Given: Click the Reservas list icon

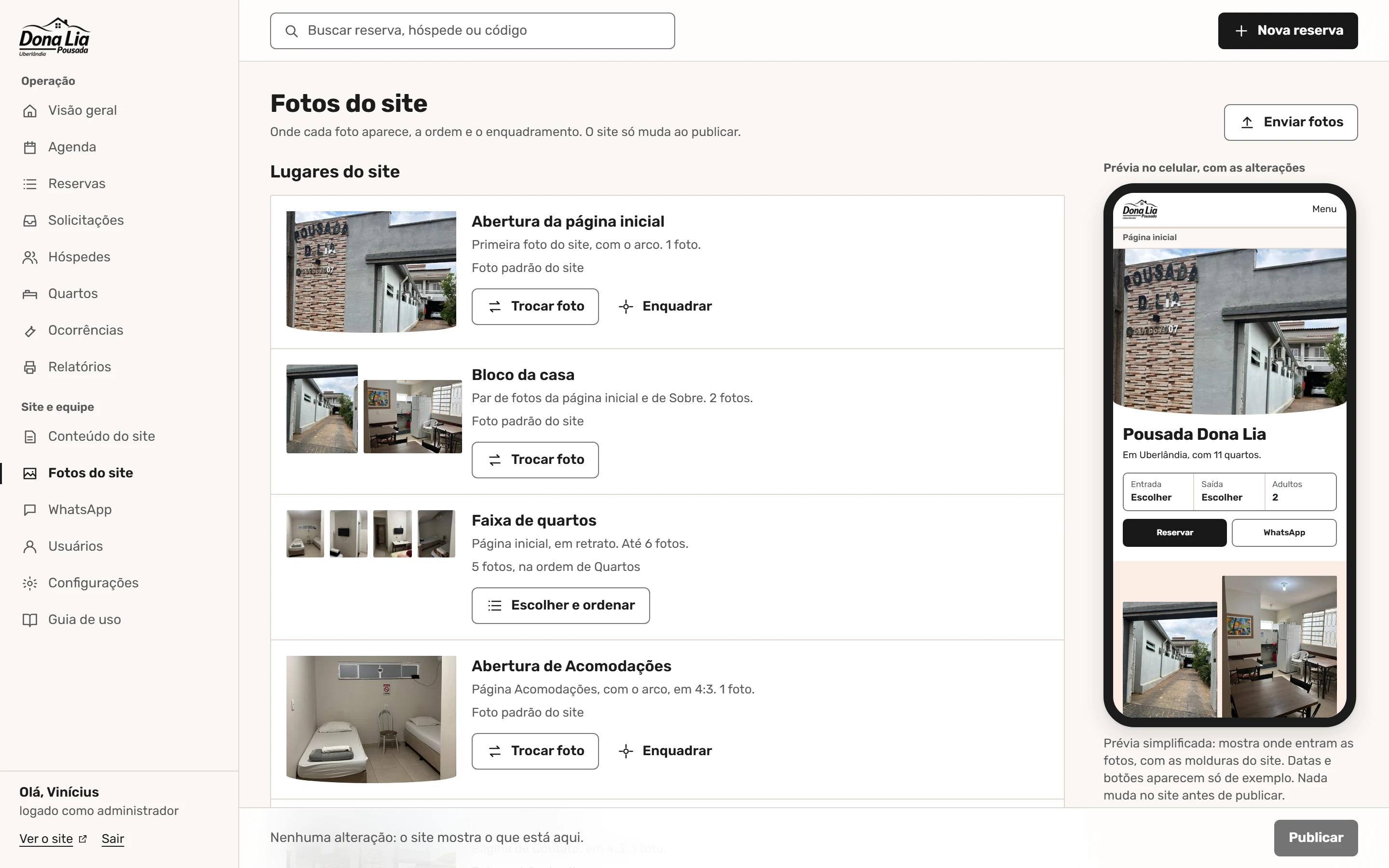Looking at the screenshot, I should (x=30, y=184).
